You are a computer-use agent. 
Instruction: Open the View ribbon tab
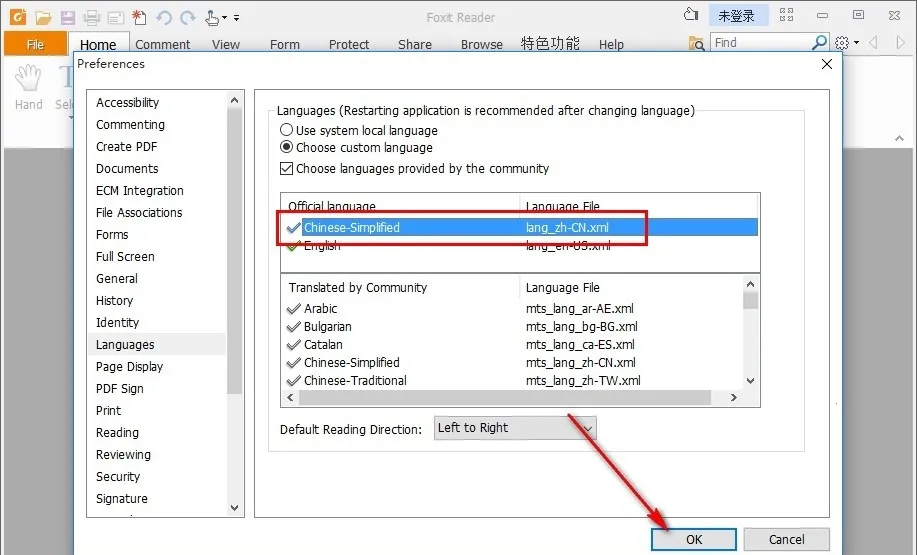point(226,44)
